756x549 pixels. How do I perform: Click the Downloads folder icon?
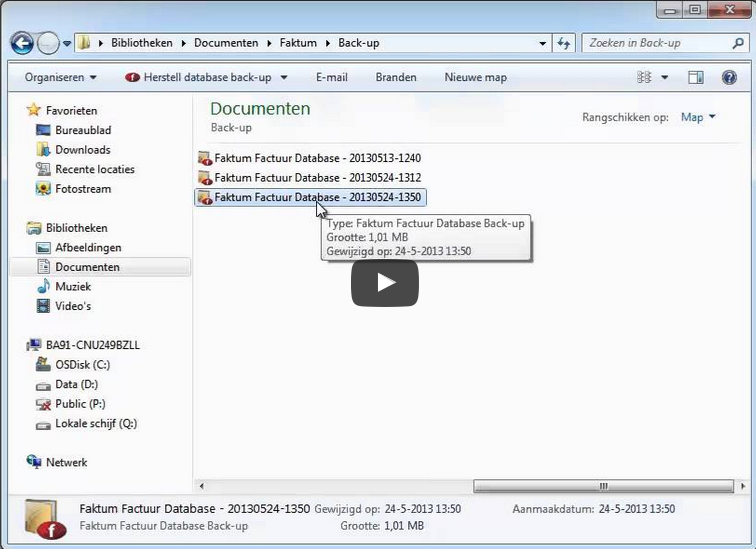(43, 149)
